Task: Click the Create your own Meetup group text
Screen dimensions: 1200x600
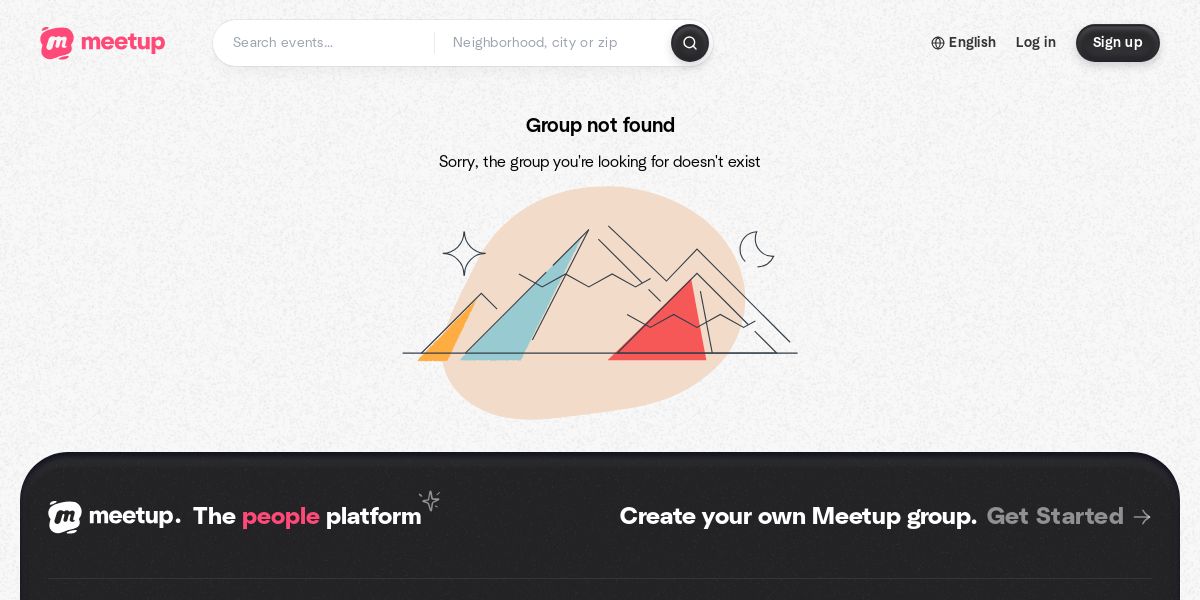Action: (798, 516)
